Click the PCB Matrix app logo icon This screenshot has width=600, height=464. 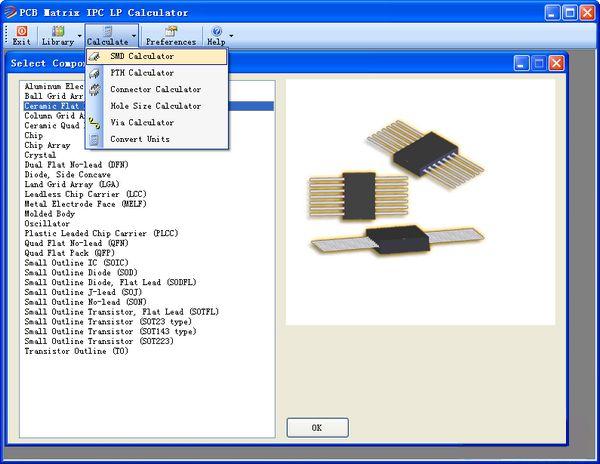point(10,12)
